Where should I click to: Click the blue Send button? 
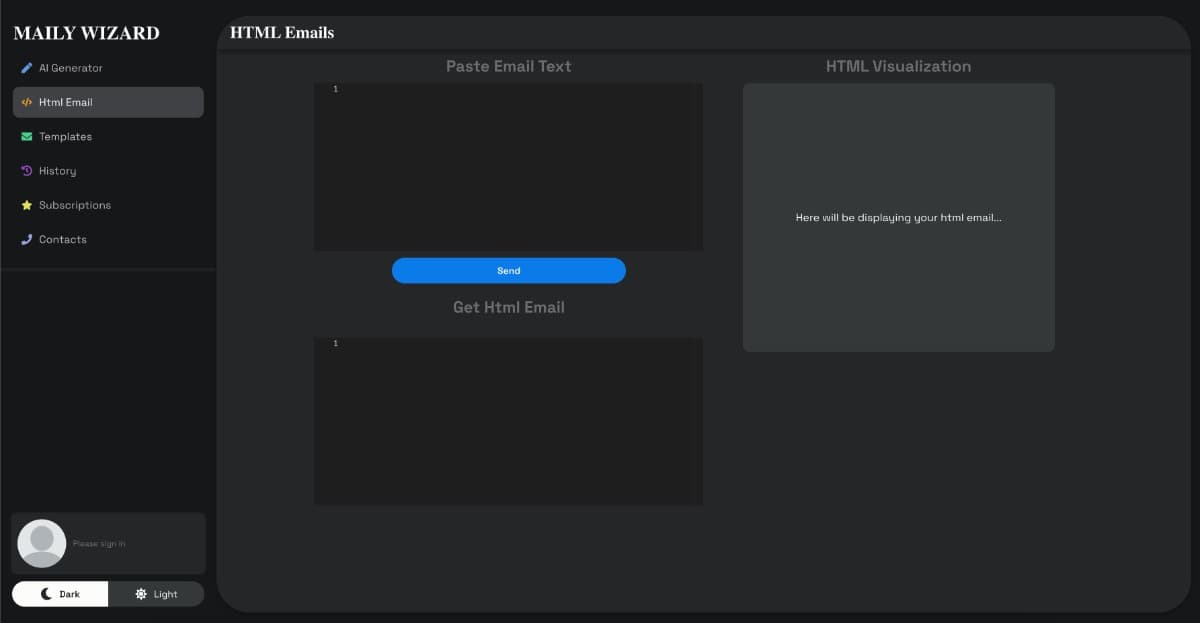point(509,271)
